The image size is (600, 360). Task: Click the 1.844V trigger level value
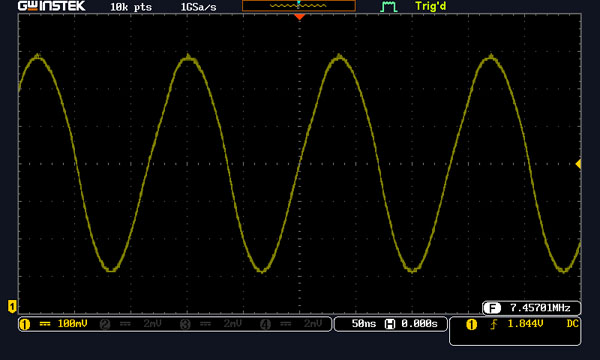[525, 324]
